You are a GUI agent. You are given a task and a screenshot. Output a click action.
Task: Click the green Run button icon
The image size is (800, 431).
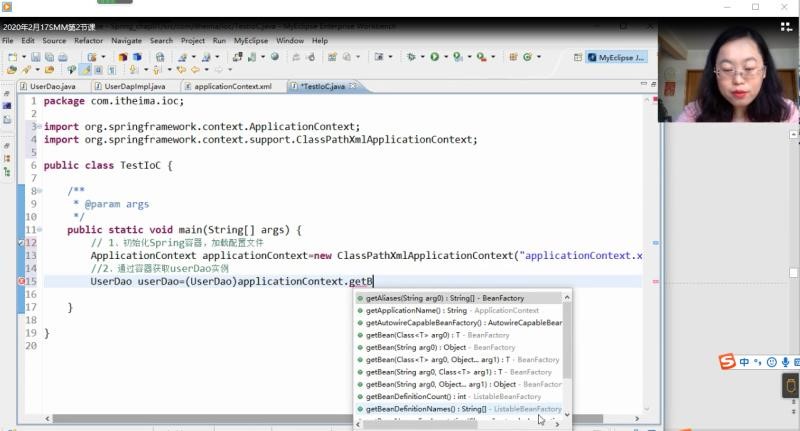pyautogui.click(x=435, y=57)
